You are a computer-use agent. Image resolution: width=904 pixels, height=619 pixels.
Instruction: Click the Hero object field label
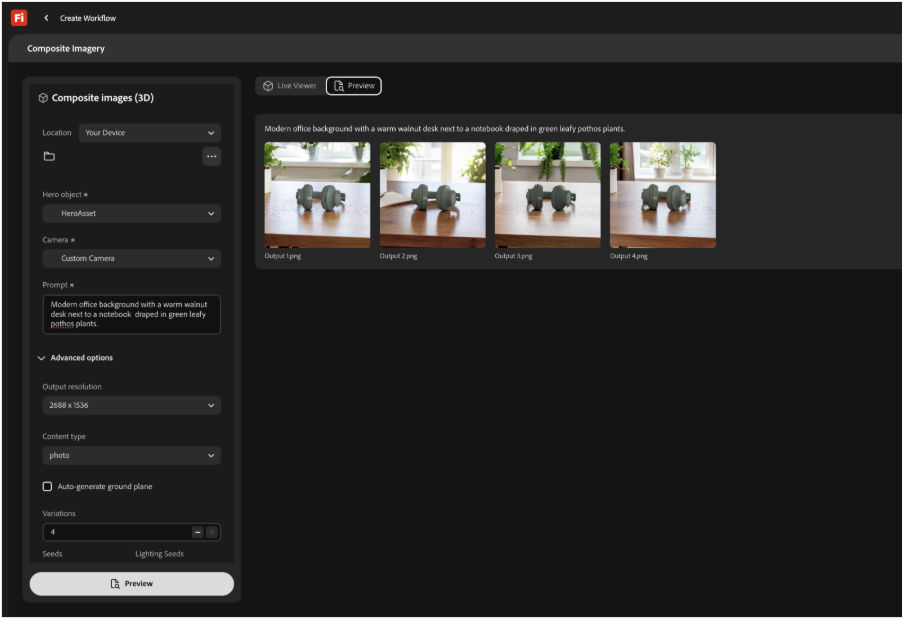65,195
